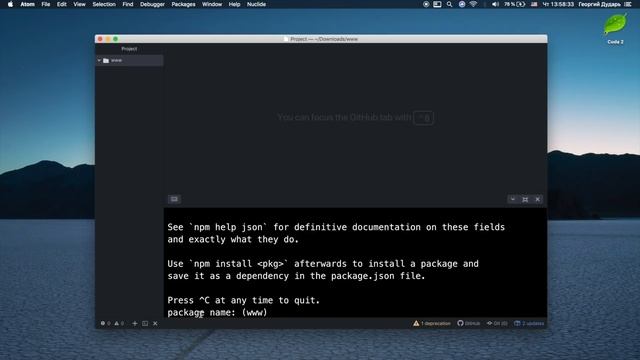
Task: Click the user name Георгий Дударь
Action: pos(599,4)
